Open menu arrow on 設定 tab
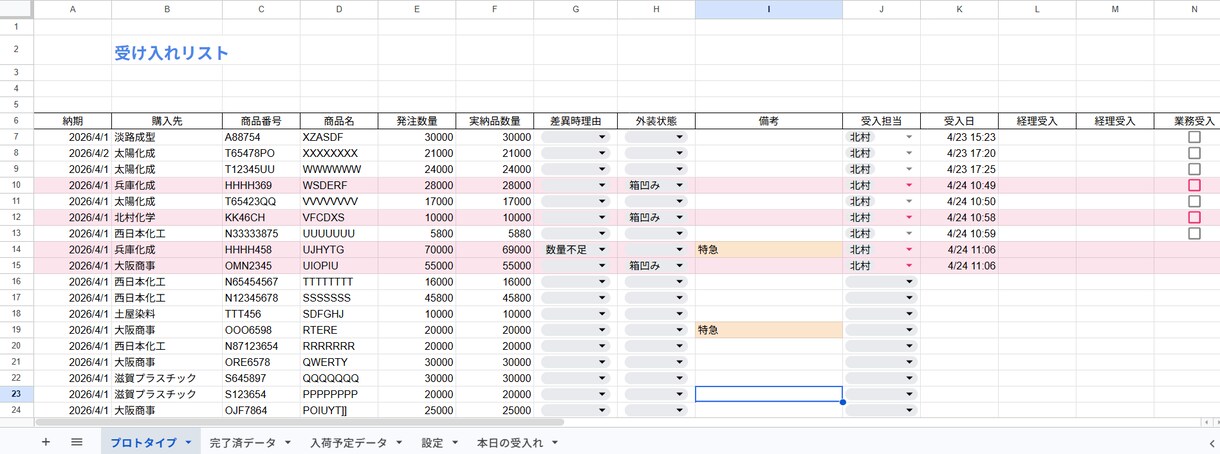Image resolution: width=1220 pixels, height=454 pixels. tap(455, 442)
